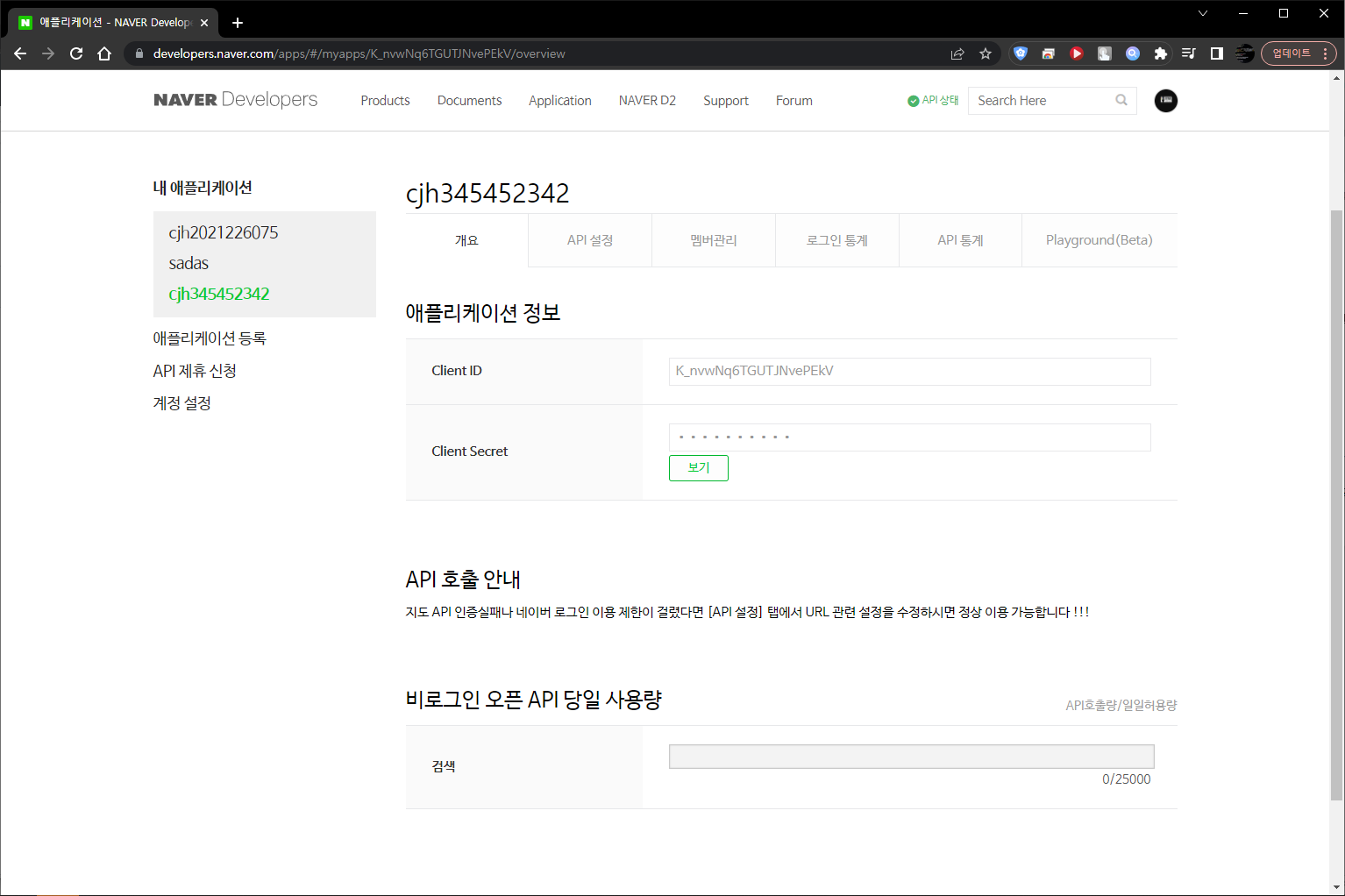The image size is (1345, 896).
Task: Switch to the API 통계 tab
Action: coord(960,239)
